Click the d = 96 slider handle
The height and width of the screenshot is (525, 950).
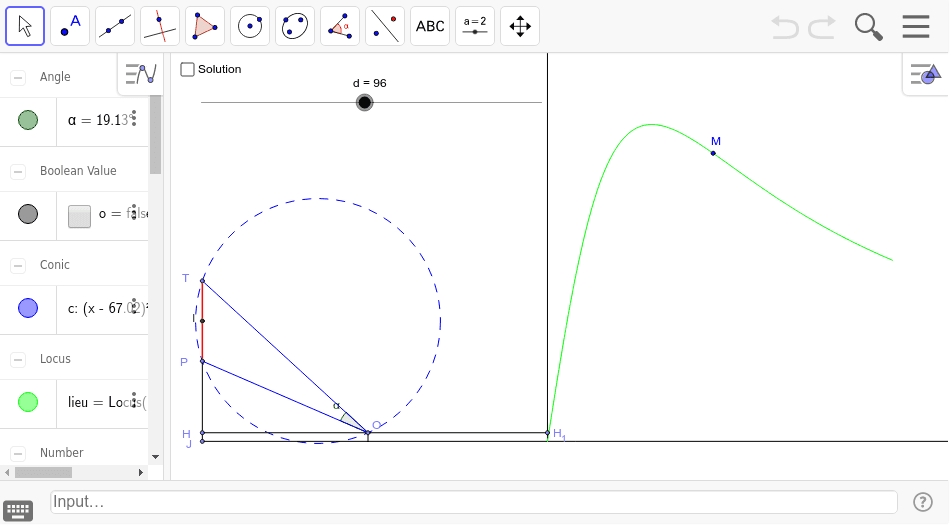364,102
